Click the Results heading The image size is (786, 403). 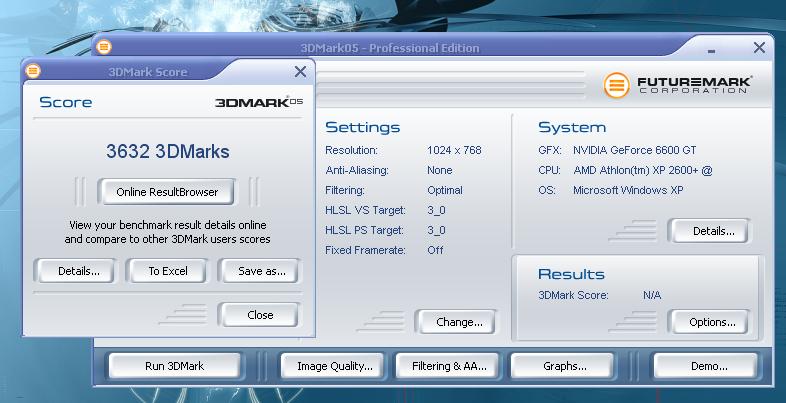tap(571, 274)
